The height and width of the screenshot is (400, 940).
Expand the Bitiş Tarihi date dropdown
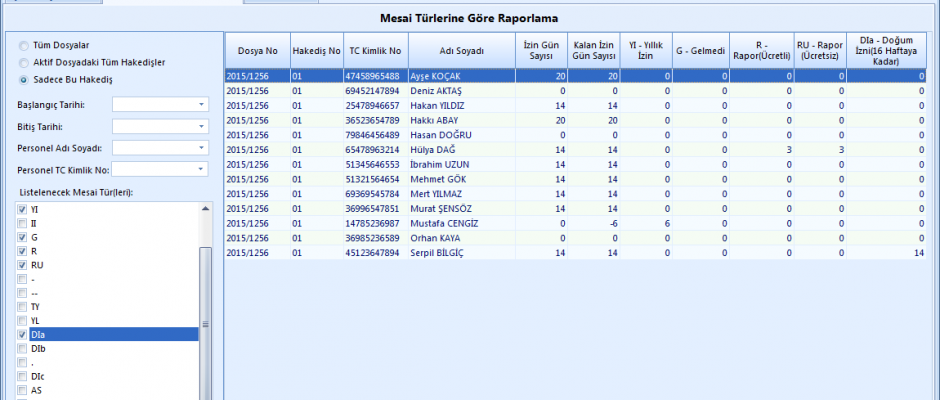[x=201, y=126]
